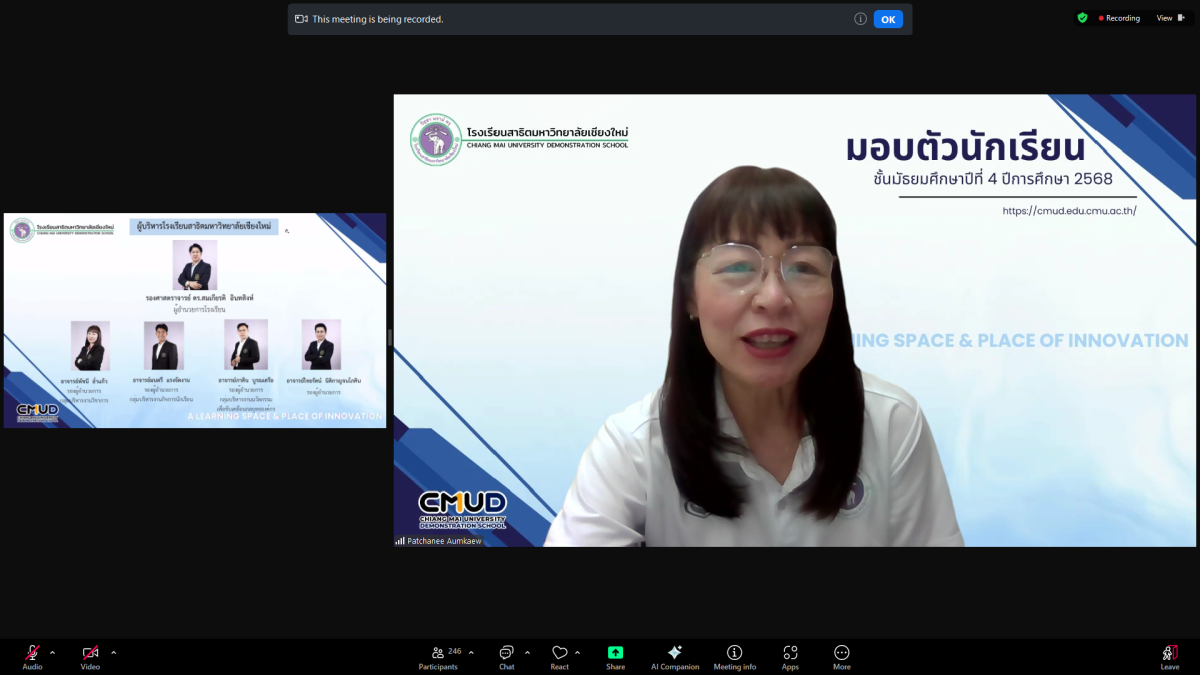Image resolution: width=1200 pixels, height=675 pixels.
Task: Click the green encryption shield icon
Action: coord(1082,18)
